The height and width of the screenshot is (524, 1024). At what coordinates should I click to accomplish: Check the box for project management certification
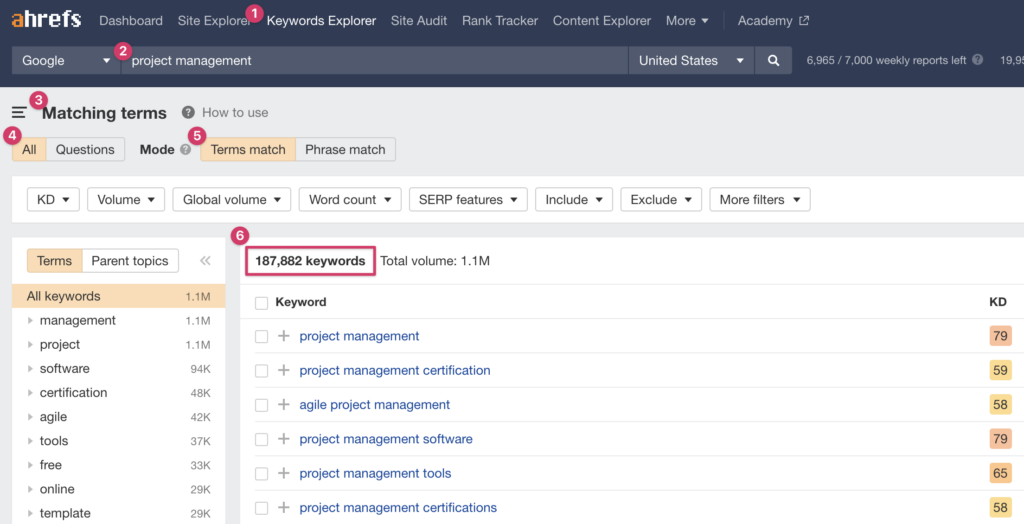tap(262, 371)
